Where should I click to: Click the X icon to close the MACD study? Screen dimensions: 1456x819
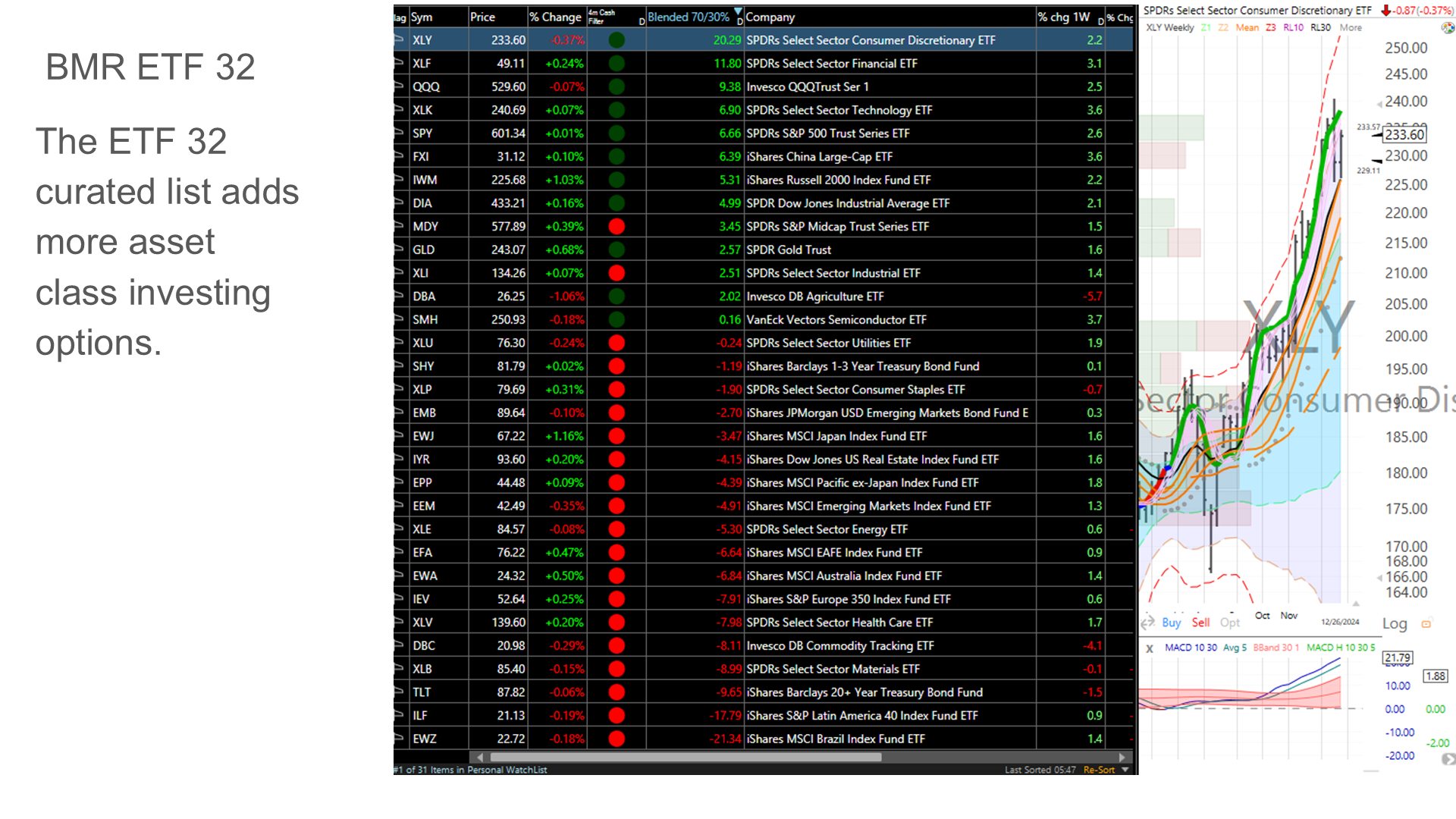click(1150, 648)
